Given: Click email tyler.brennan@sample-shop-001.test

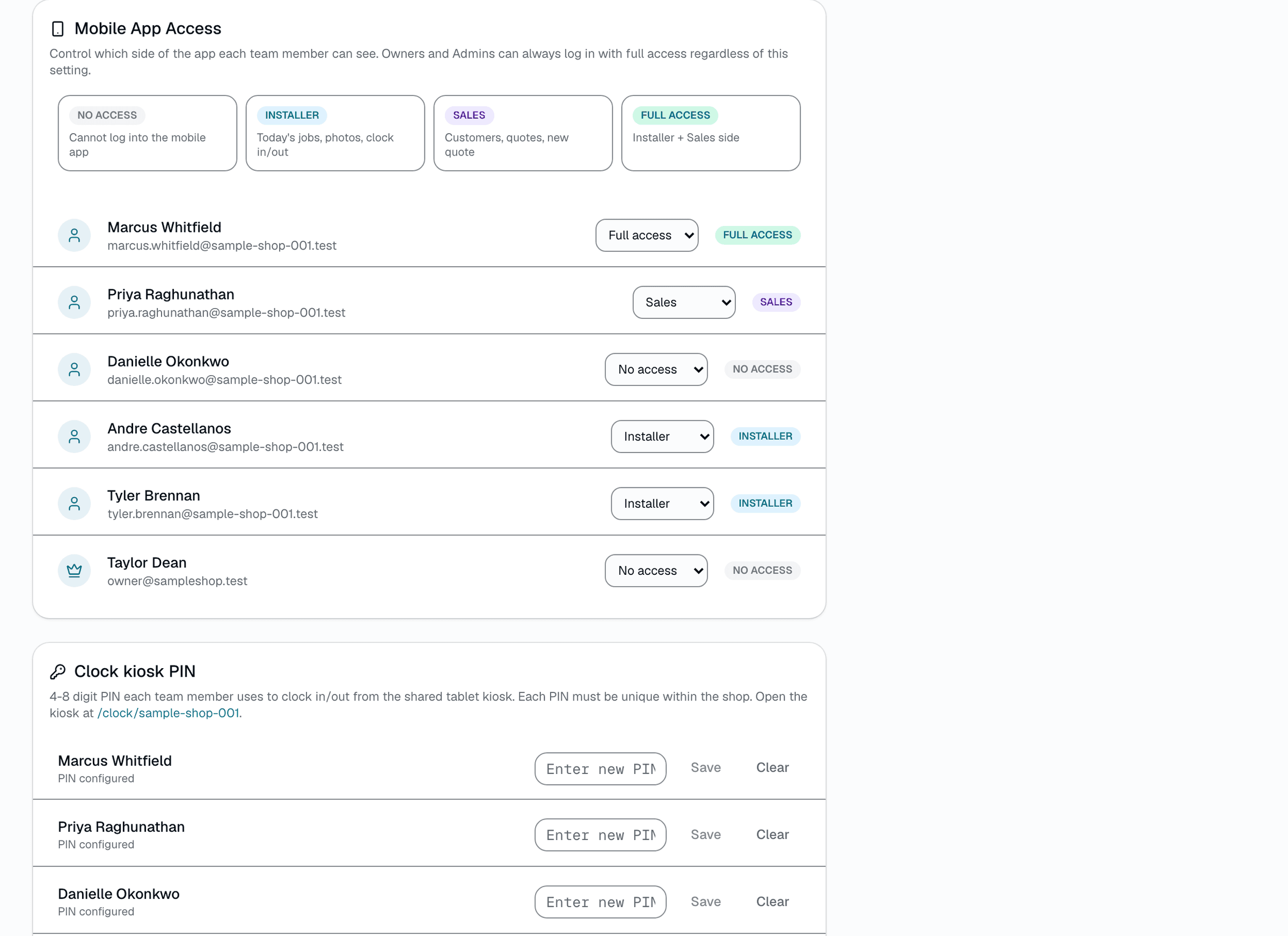Looking at the screenshot, I should point(213,514).
